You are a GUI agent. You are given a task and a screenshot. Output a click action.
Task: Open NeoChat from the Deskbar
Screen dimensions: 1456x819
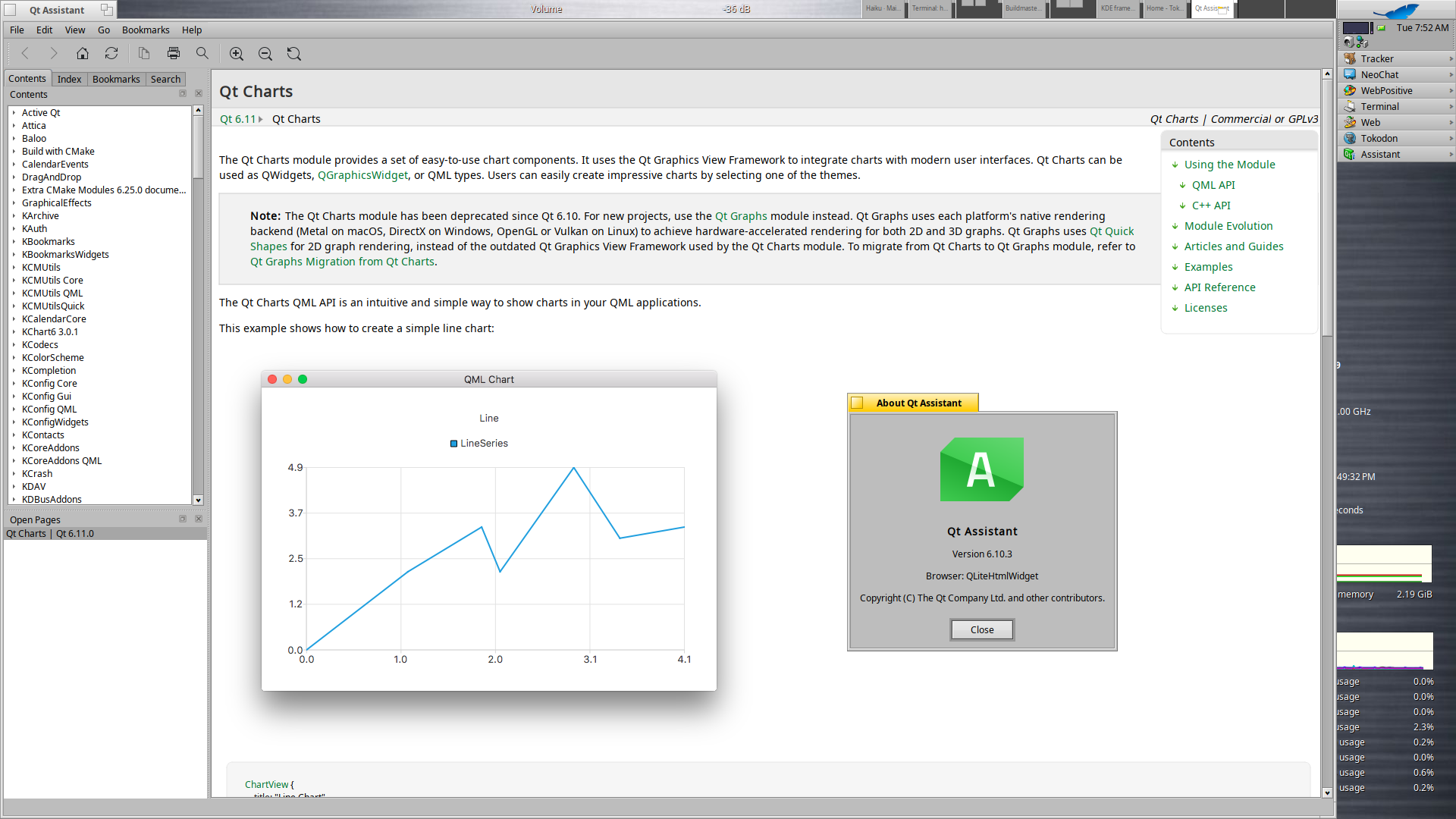point(1397,74)
